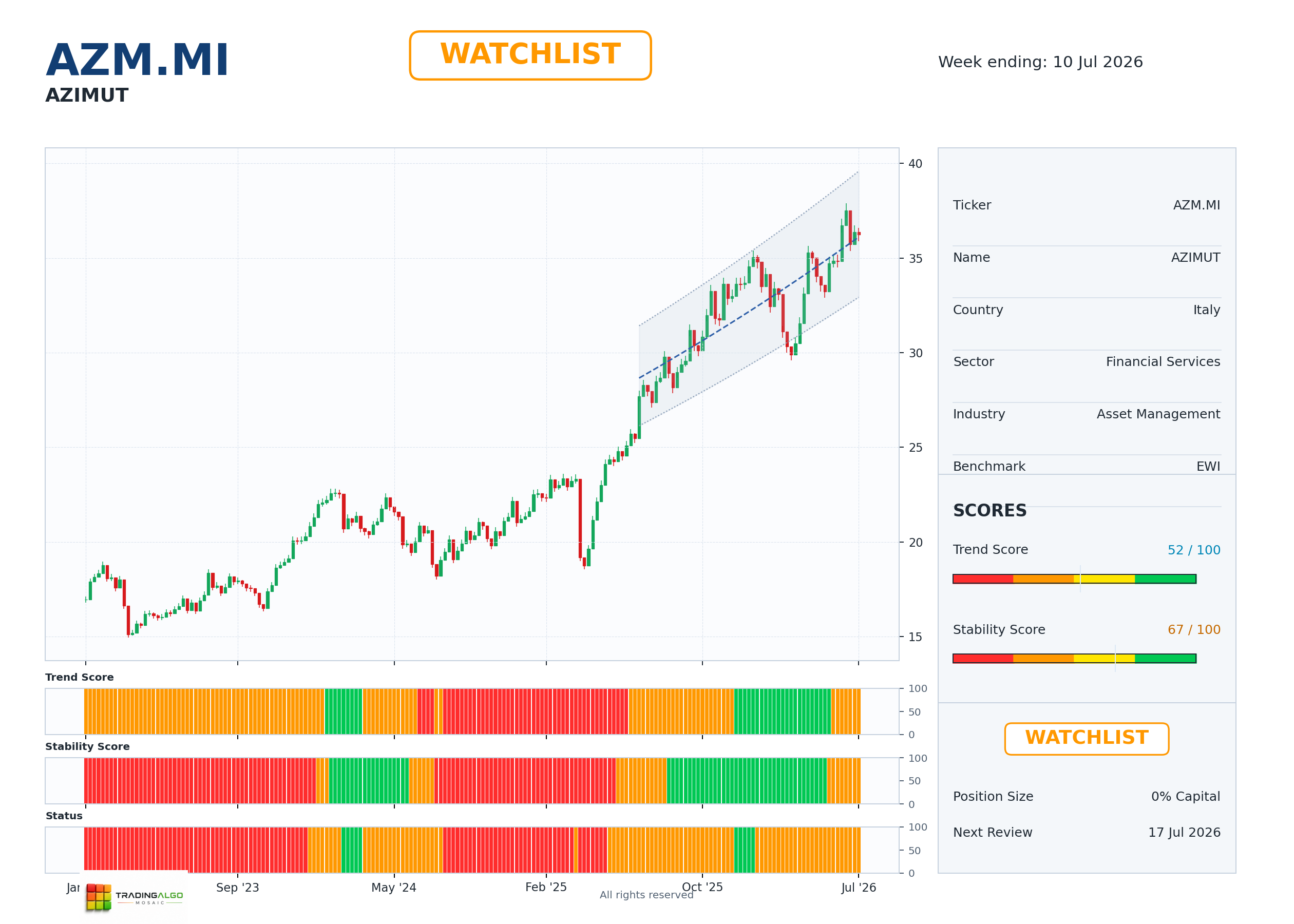Click the WATCHLIST badge in the scores panel

[x=1087, y=739]
